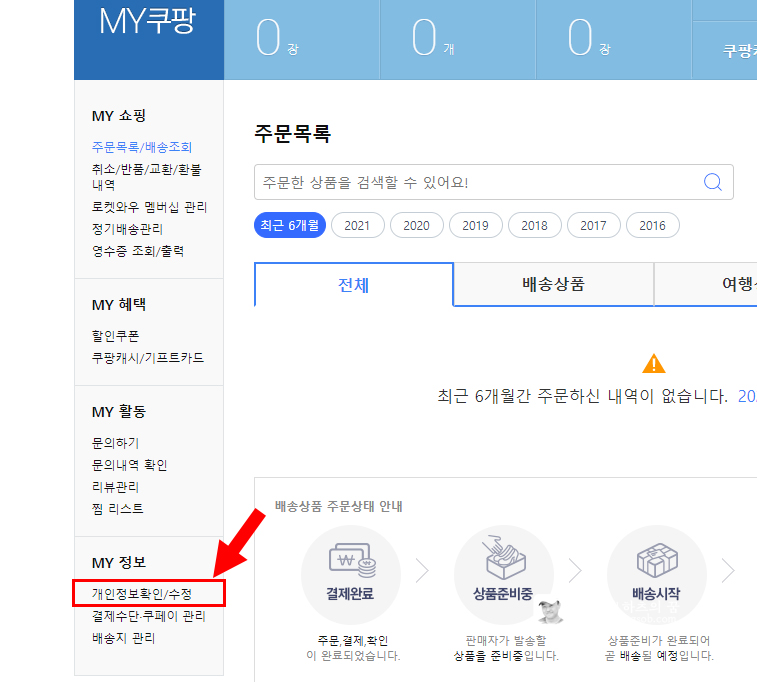757x682 pixels.
Task: Filter orders by year 2017
Action: [x=593, y=225]
